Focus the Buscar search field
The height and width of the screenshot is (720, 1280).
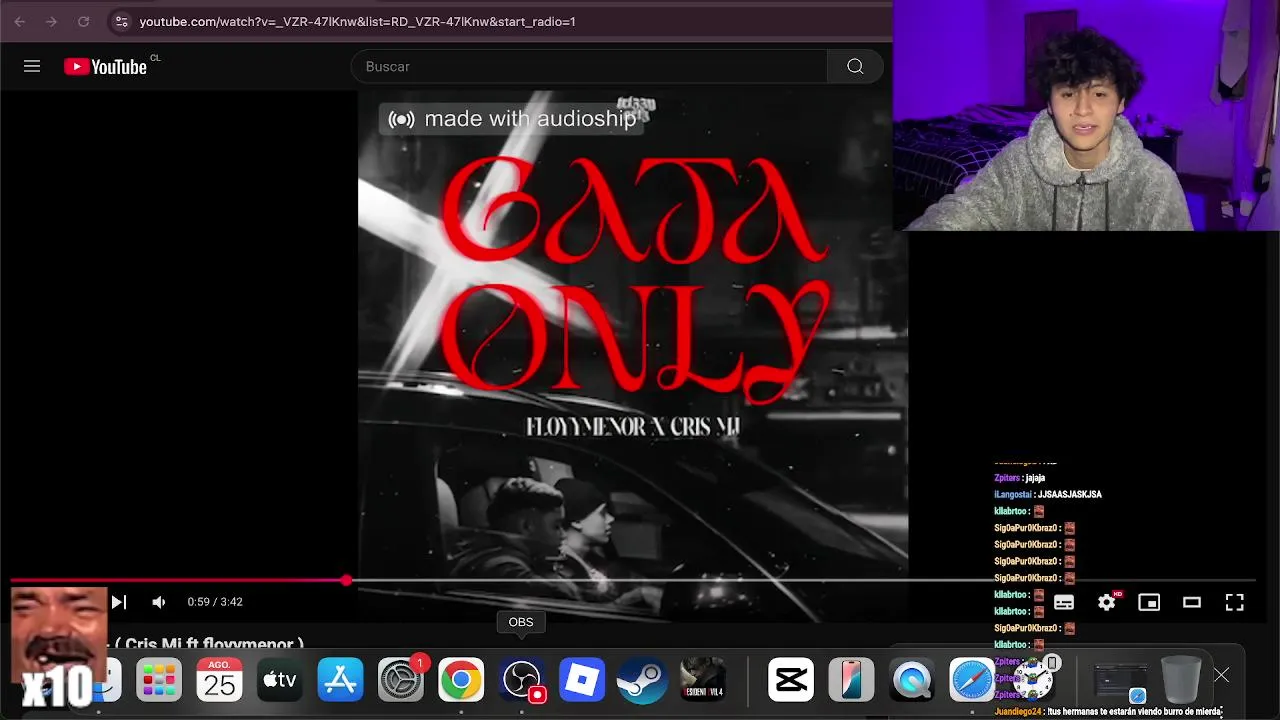[589, 66]
